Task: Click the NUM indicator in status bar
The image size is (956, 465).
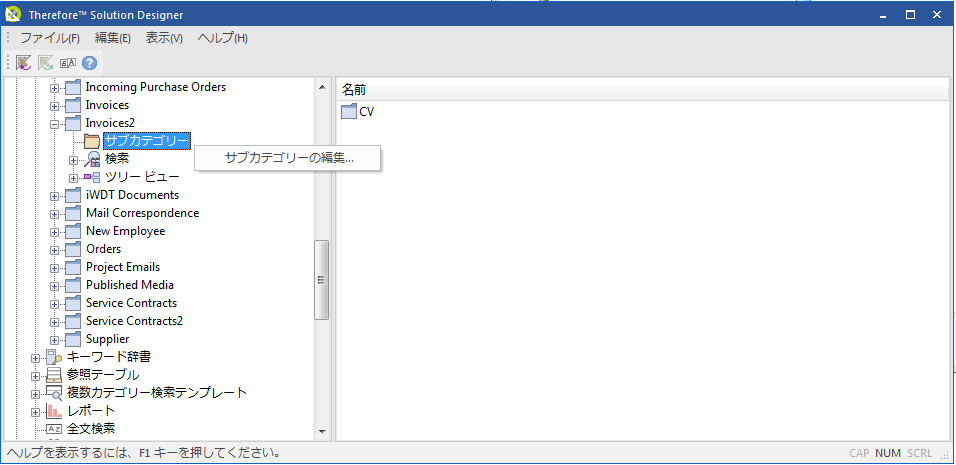Action: (888, 453)
